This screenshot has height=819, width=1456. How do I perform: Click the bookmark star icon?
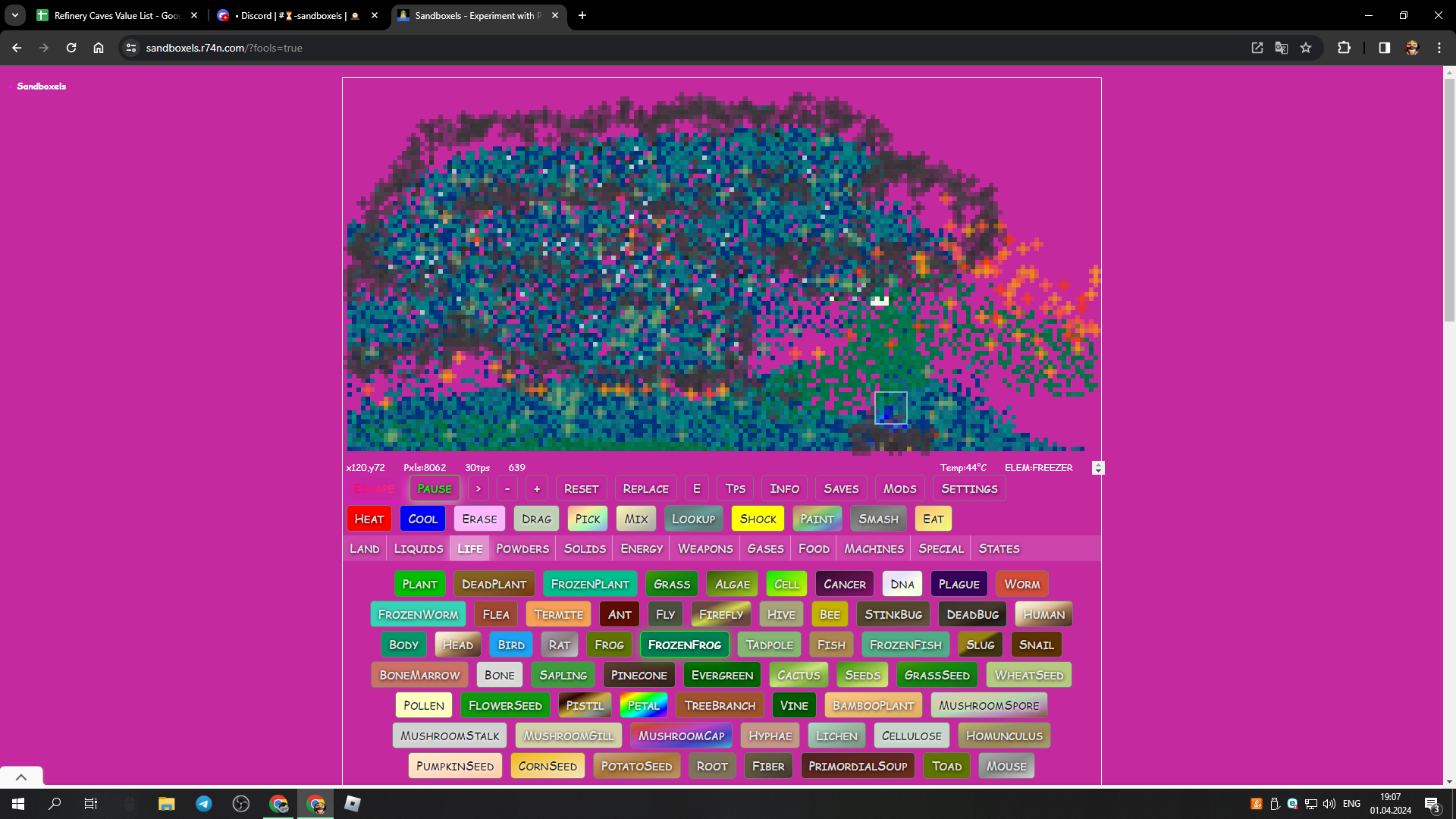1306,48
